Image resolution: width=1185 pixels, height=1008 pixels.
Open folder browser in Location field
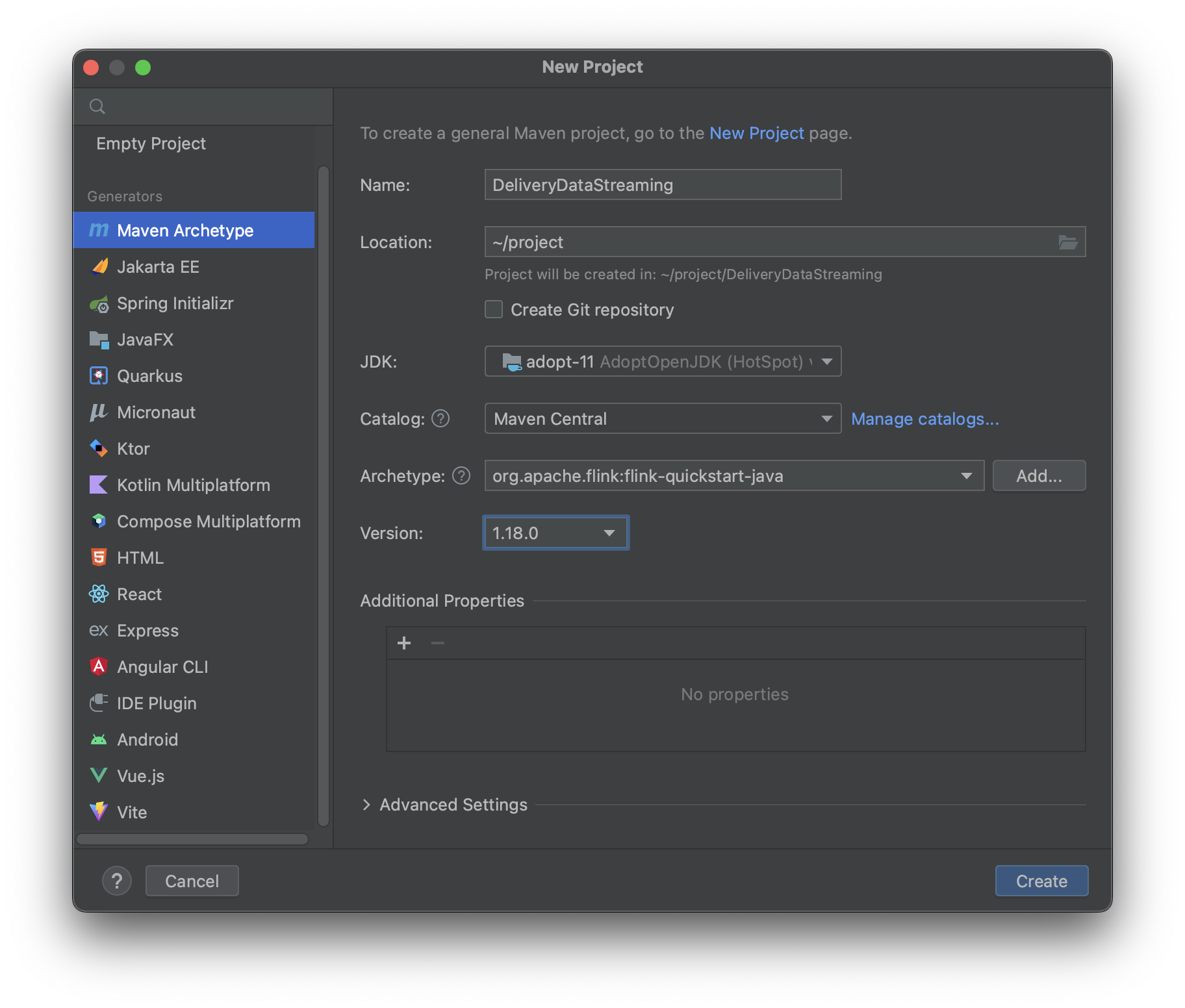pos(1068,242)
